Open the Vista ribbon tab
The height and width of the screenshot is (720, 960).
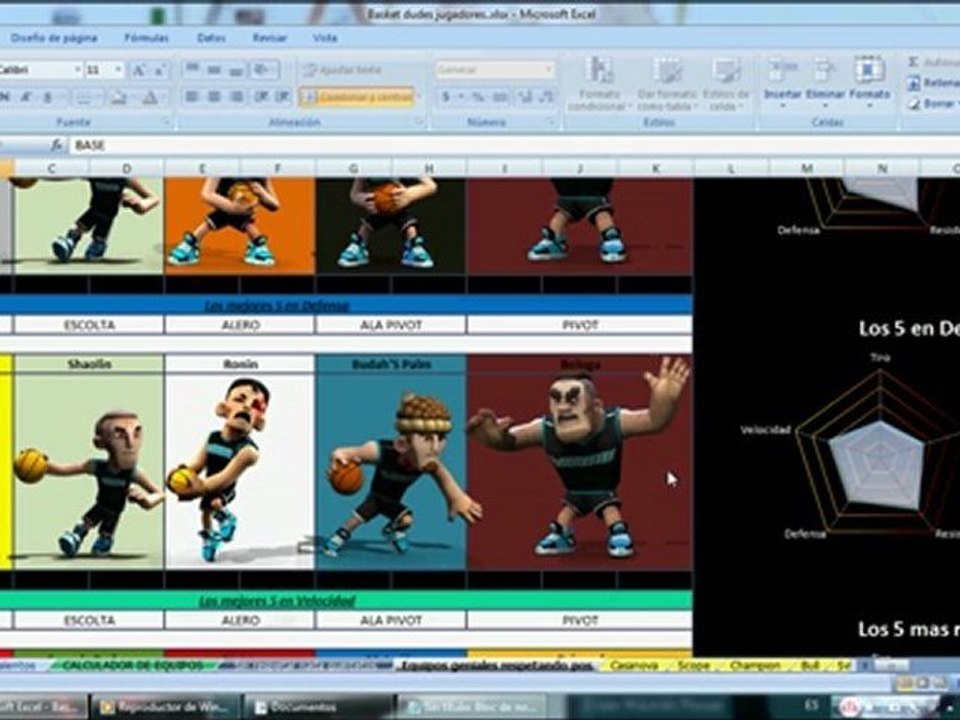coord(325,38)
